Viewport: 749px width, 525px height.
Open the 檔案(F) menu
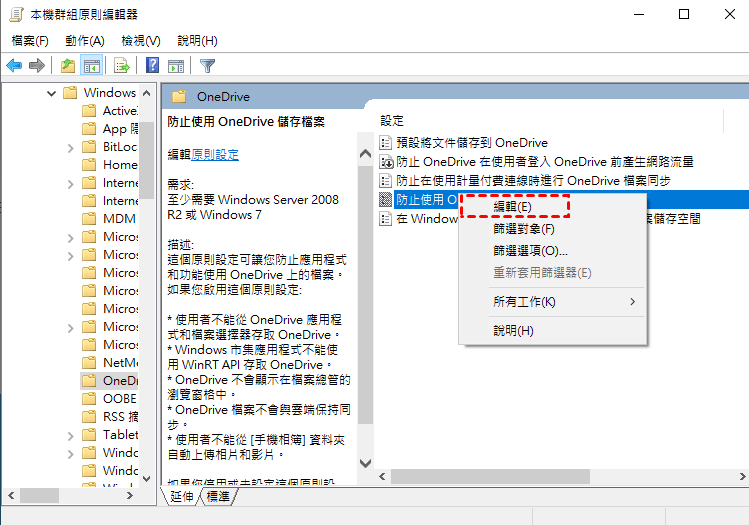click(30, 41)
